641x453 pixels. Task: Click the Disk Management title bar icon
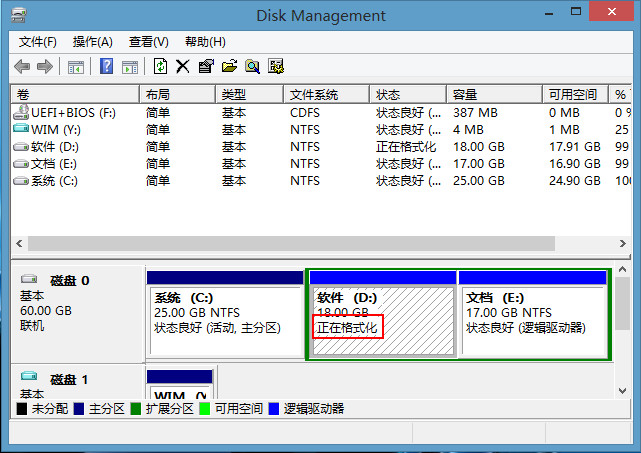coord(19,15)
